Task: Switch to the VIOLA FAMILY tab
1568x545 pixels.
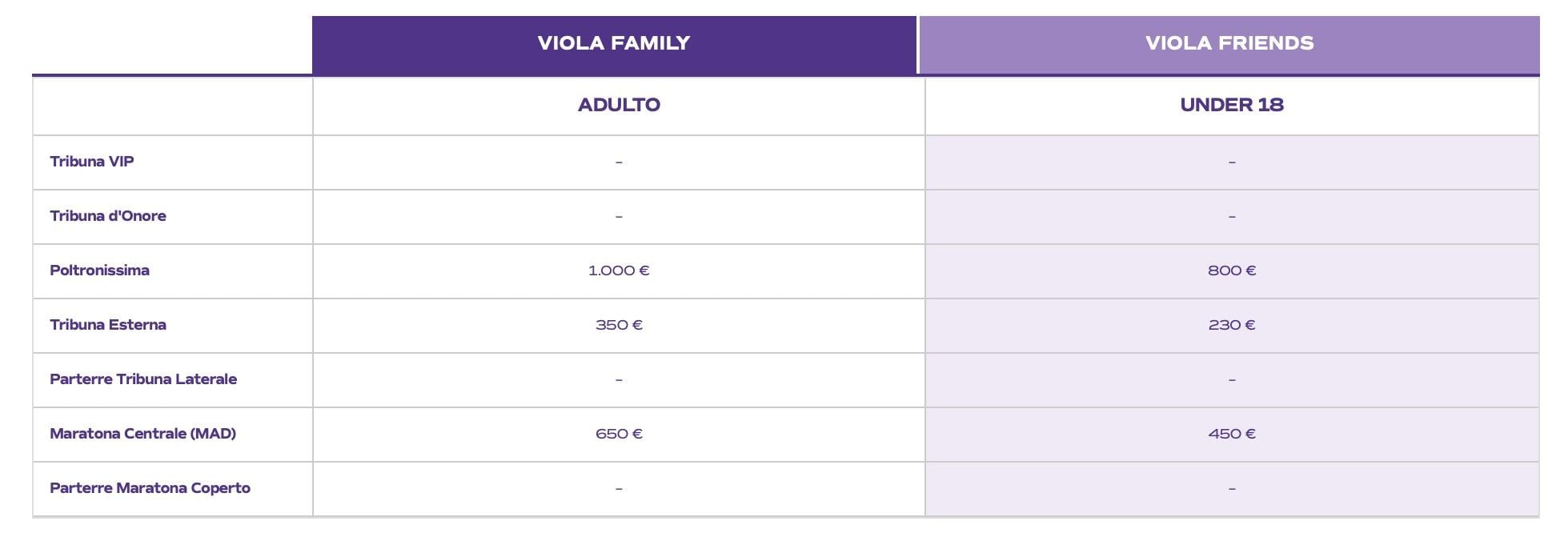Action: (614, 44)
